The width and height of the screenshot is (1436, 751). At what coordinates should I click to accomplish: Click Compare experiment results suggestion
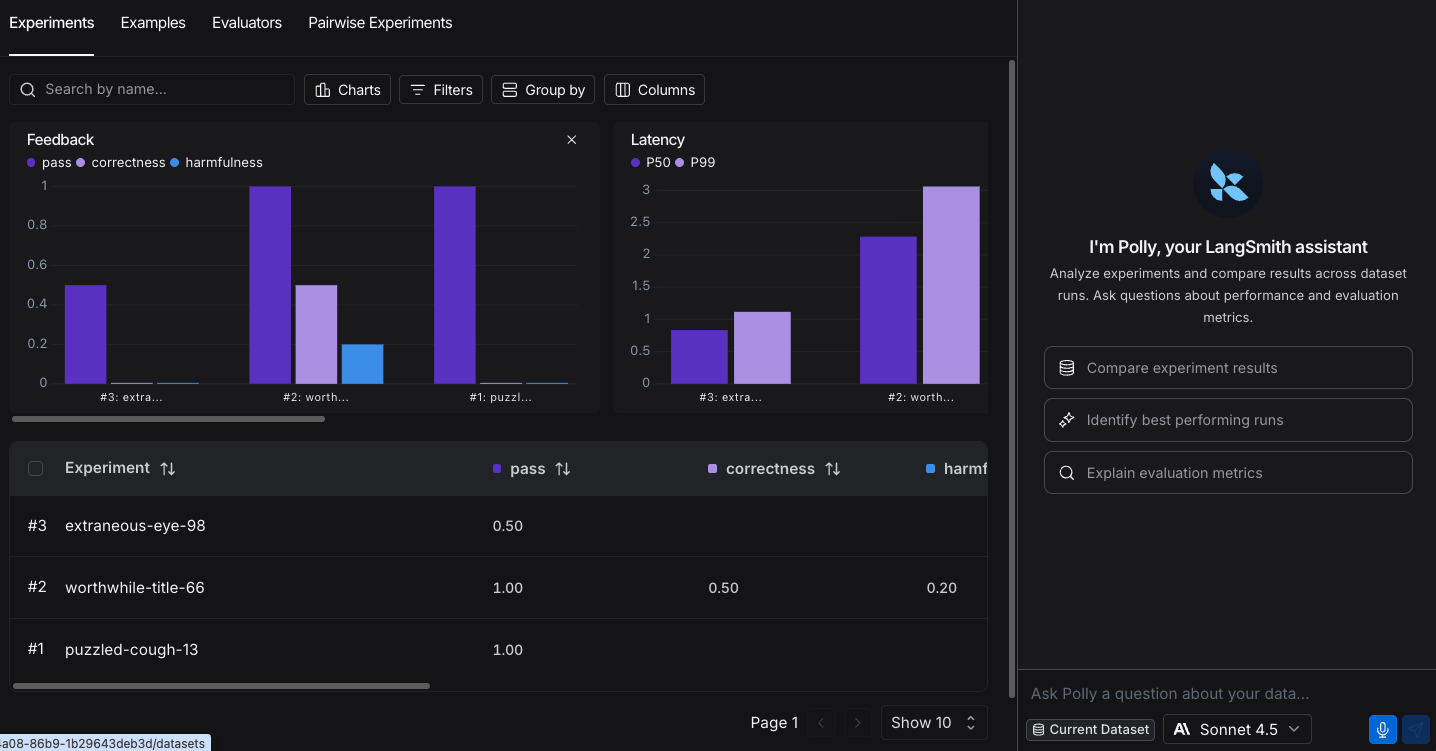[1227, 367]
